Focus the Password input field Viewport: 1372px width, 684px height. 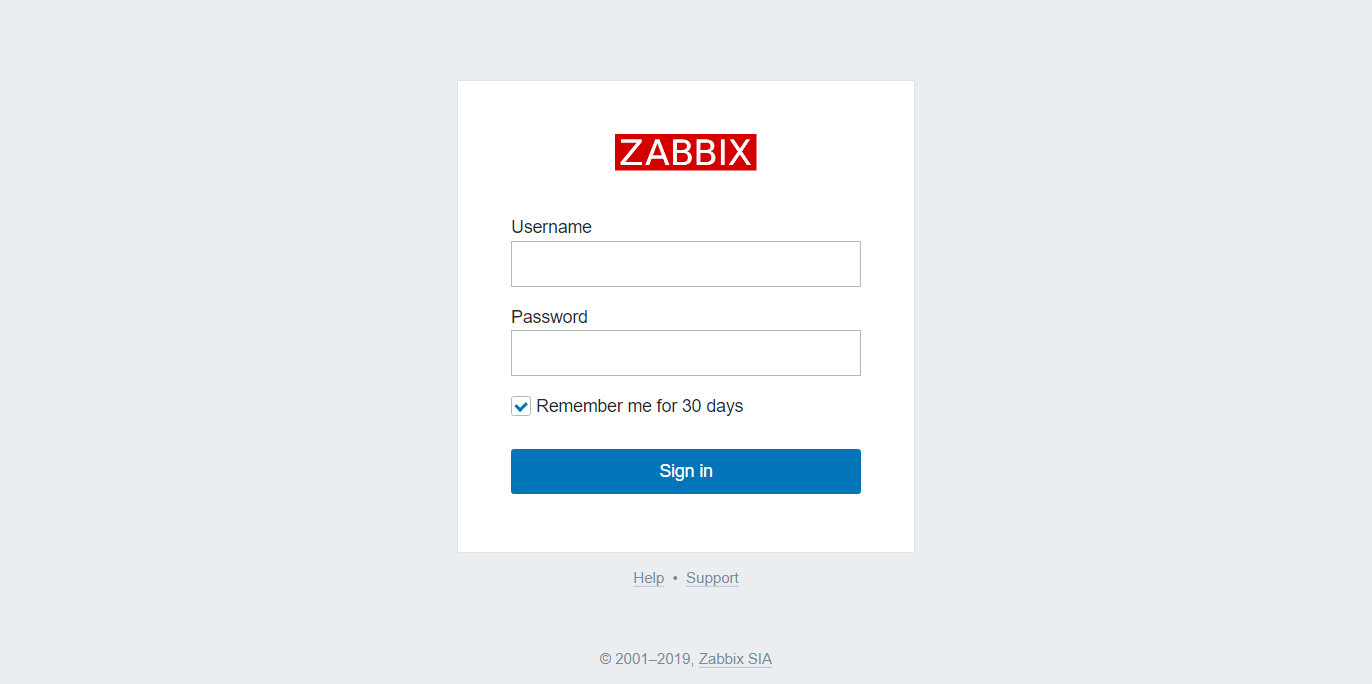pos(685,353)
